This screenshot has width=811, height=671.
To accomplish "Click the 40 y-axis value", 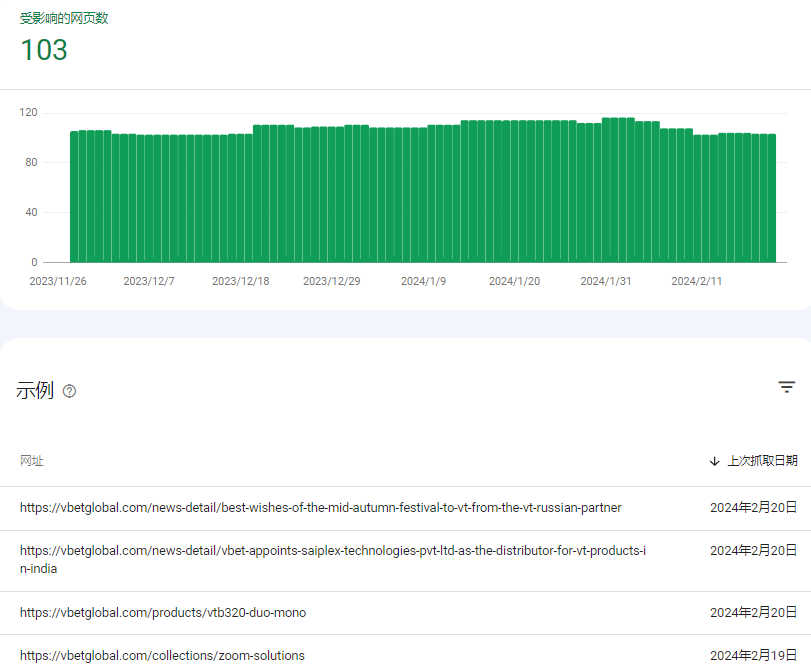I will 31,212.
